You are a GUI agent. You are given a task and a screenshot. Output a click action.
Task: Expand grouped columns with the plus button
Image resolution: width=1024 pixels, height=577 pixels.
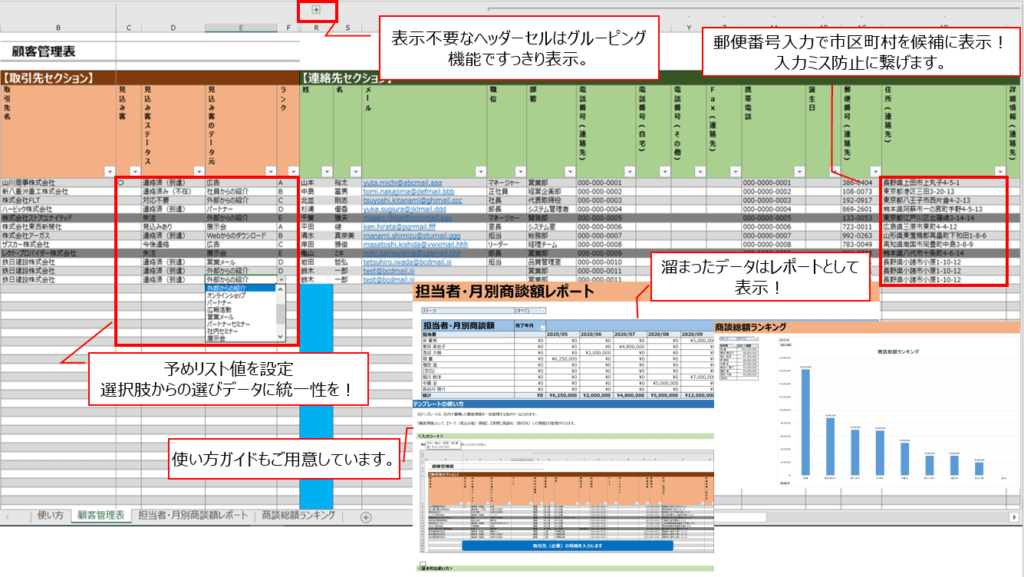click(316, 10)
